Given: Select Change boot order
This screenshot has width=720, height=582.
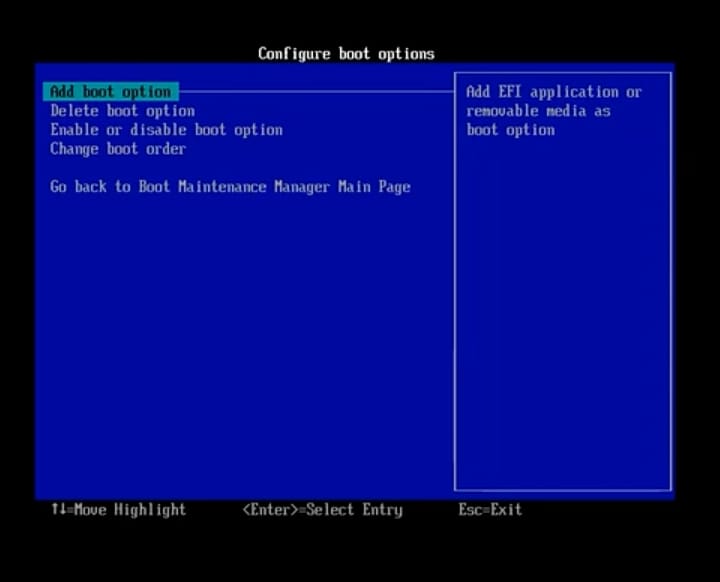Looking at the screenshot, I should (x=118, y=149).
